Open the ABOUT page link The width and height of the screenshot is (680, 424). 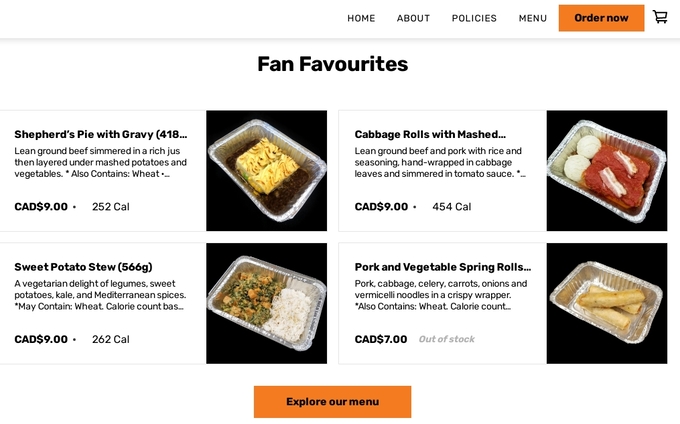click(x=413, y=18)
